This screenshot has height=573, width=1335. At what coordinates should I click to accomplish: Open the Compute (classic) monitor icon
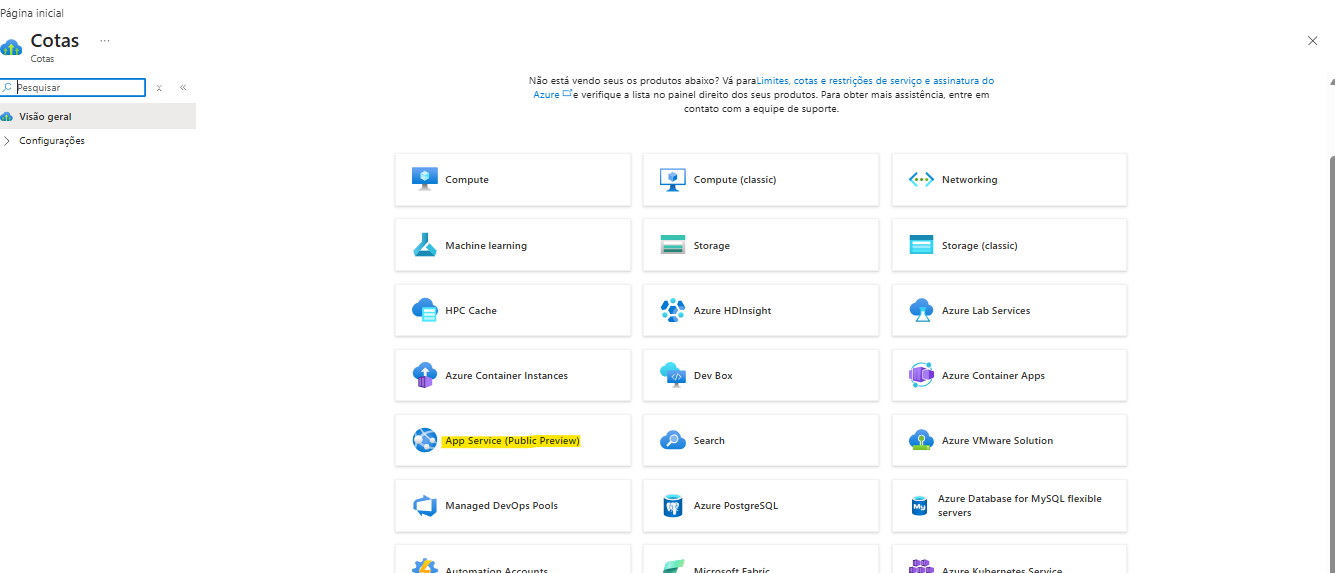(673, 179)
